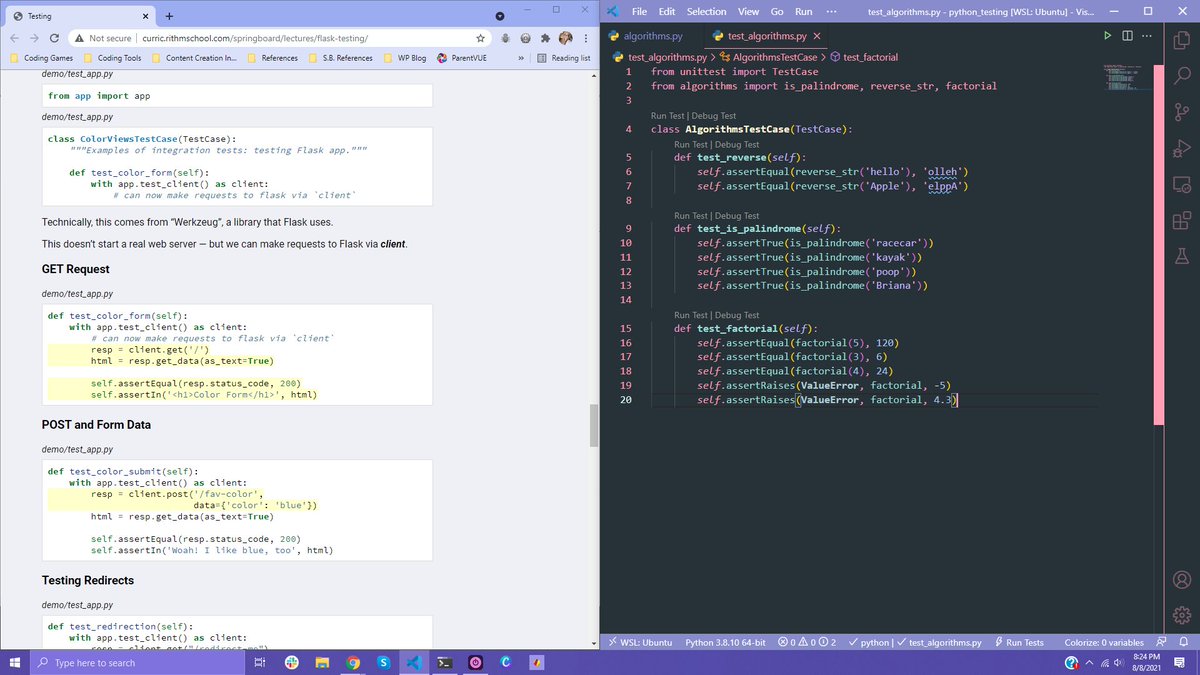
Task: Open Manage gear in VS Code activity bar
Action: click(x=1182, y=613)
